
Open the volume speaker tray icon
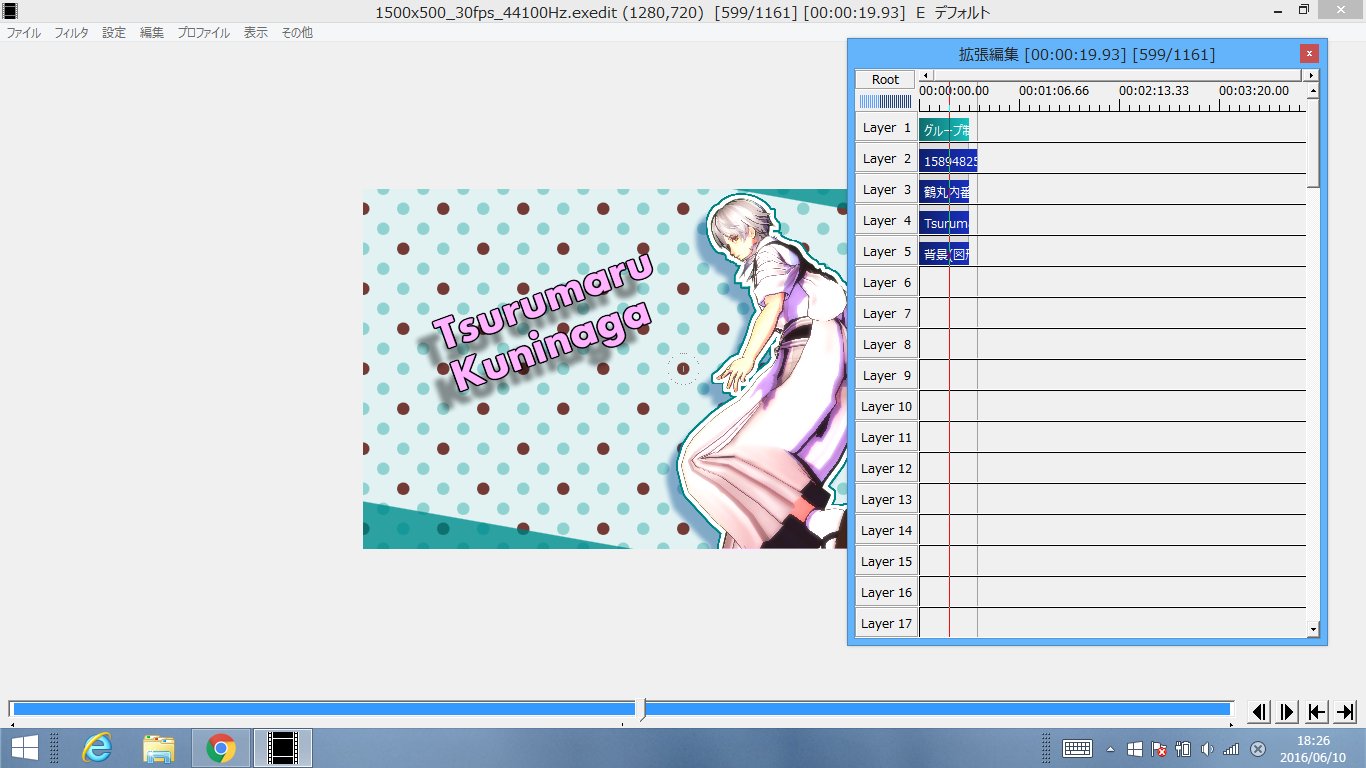pos(1207,748)
